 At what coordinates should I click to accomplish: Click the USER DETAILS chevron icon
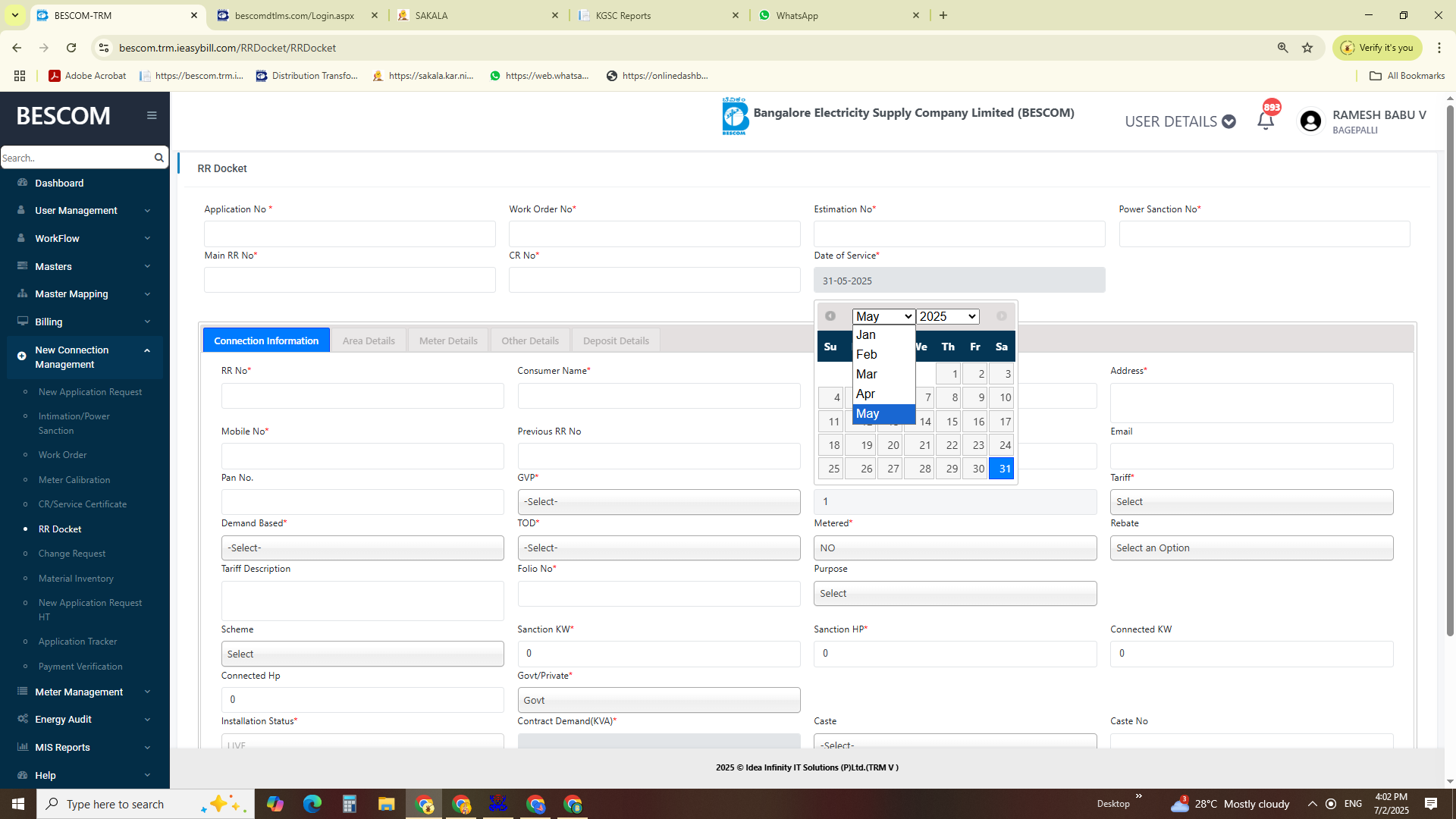click(1229, 121)
